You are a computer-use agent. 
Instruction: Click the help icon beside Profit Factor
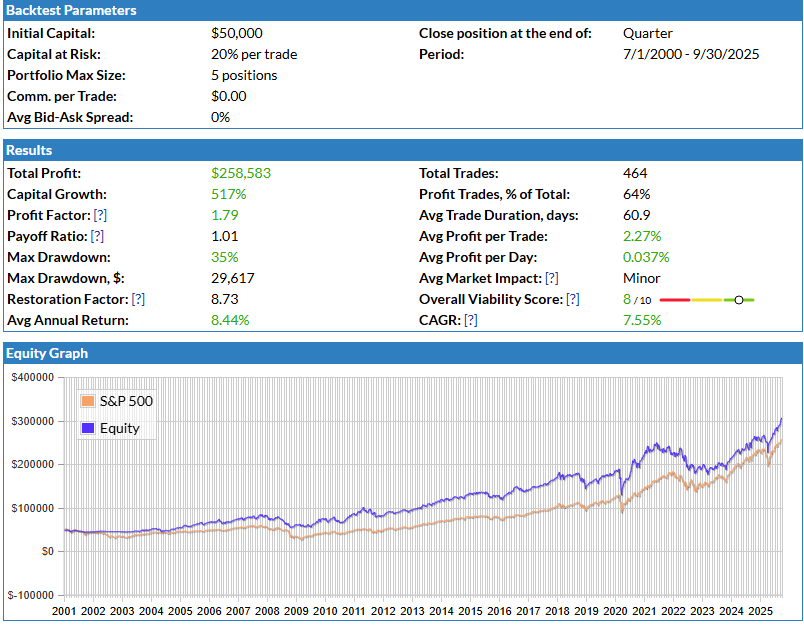point(101,215)
